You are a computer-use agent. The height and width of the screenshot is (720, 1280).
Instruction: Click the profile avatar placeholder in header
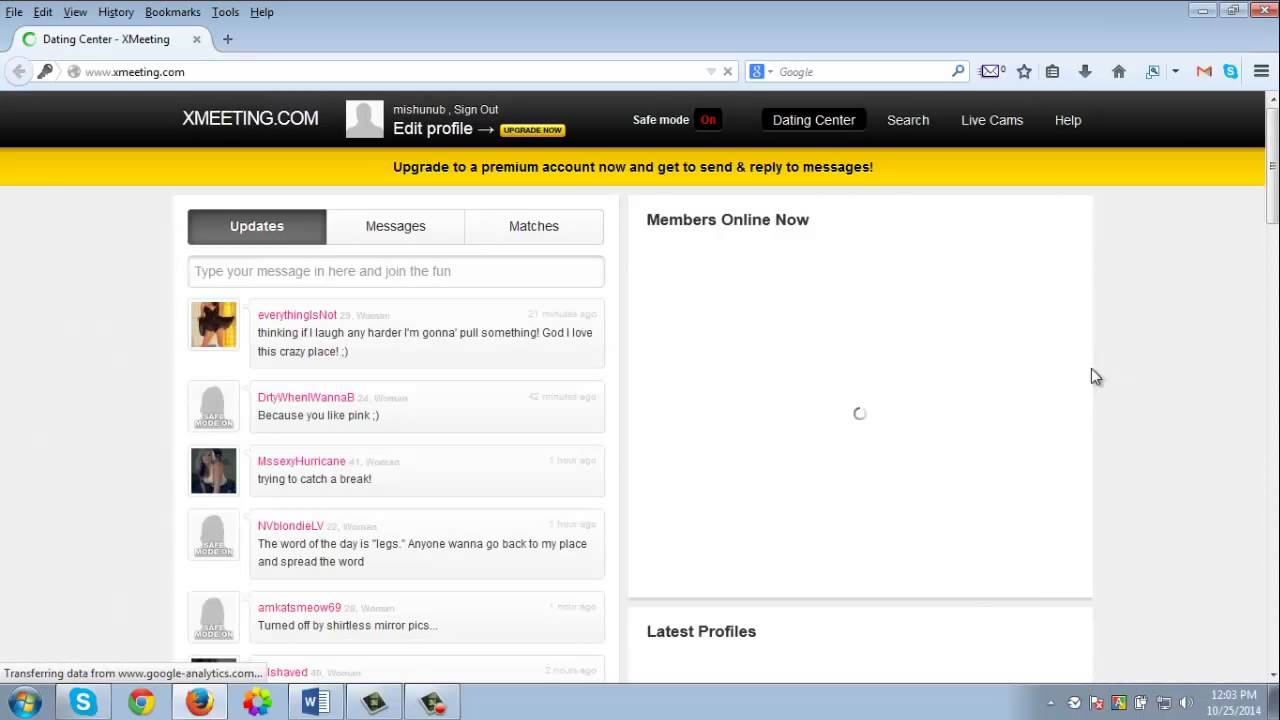click(365, 119)
